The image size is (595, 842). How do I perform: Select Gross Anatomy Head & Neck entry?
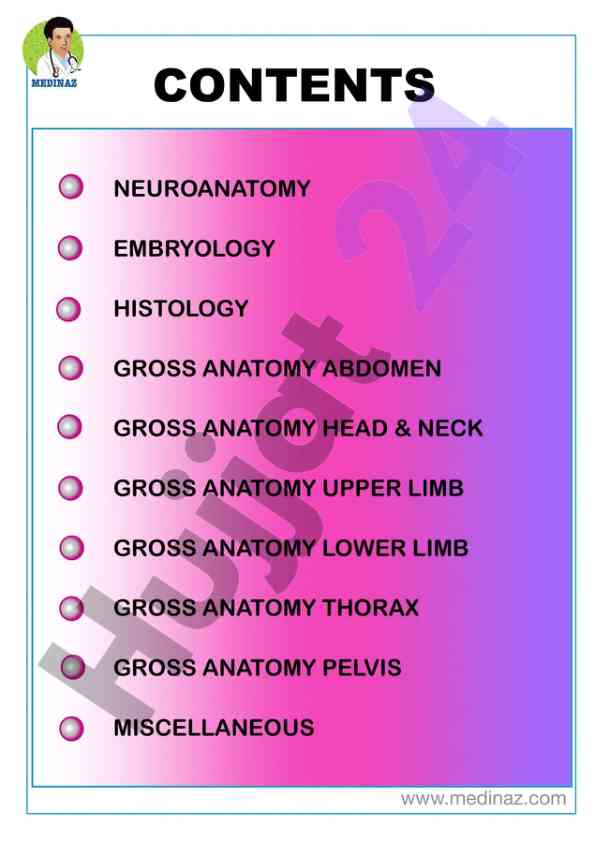tap(298, 429)
